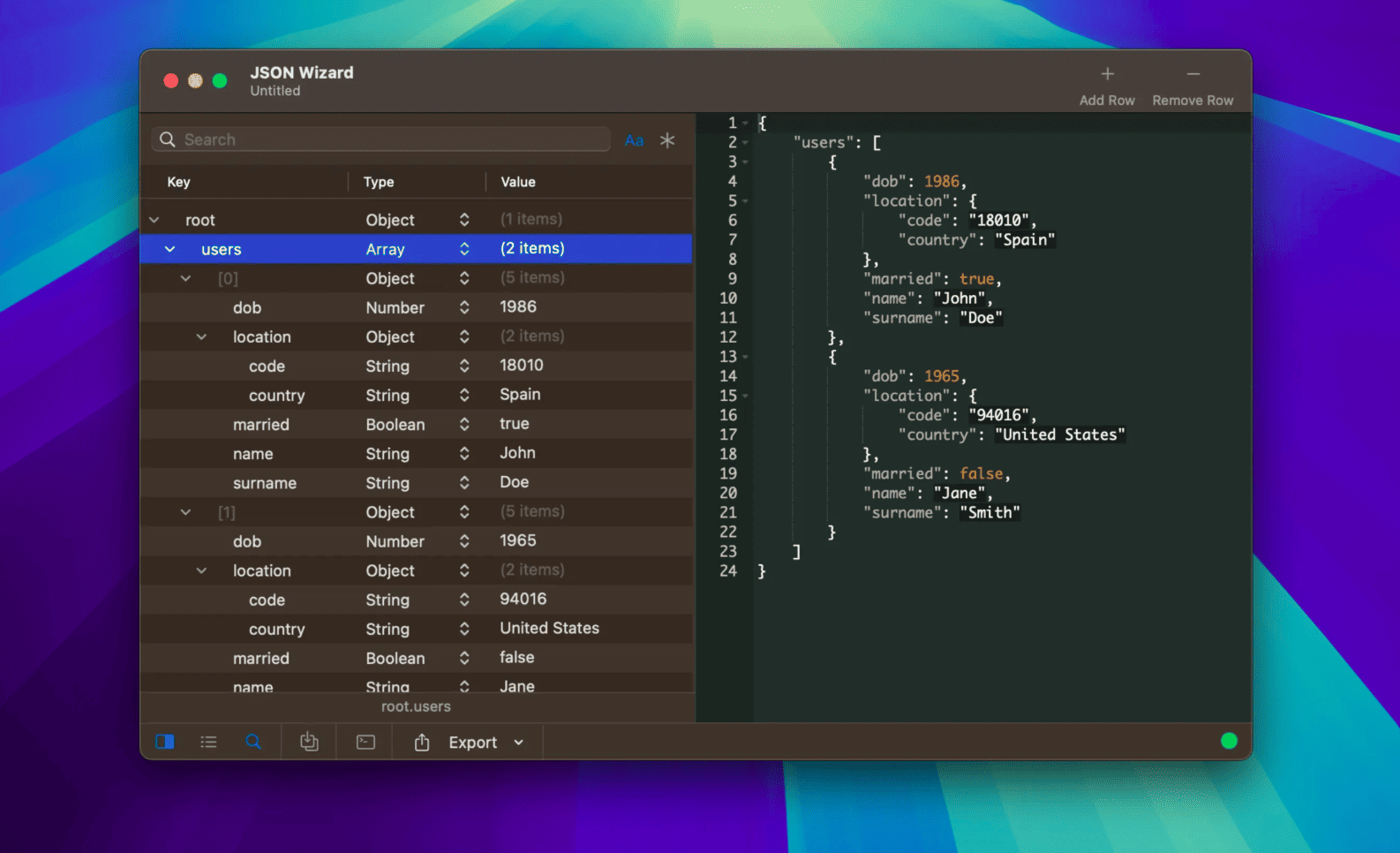Viewport: 1400px width, 853px height.
Task: Click the share icon beside Export
Action: point(422,742)
